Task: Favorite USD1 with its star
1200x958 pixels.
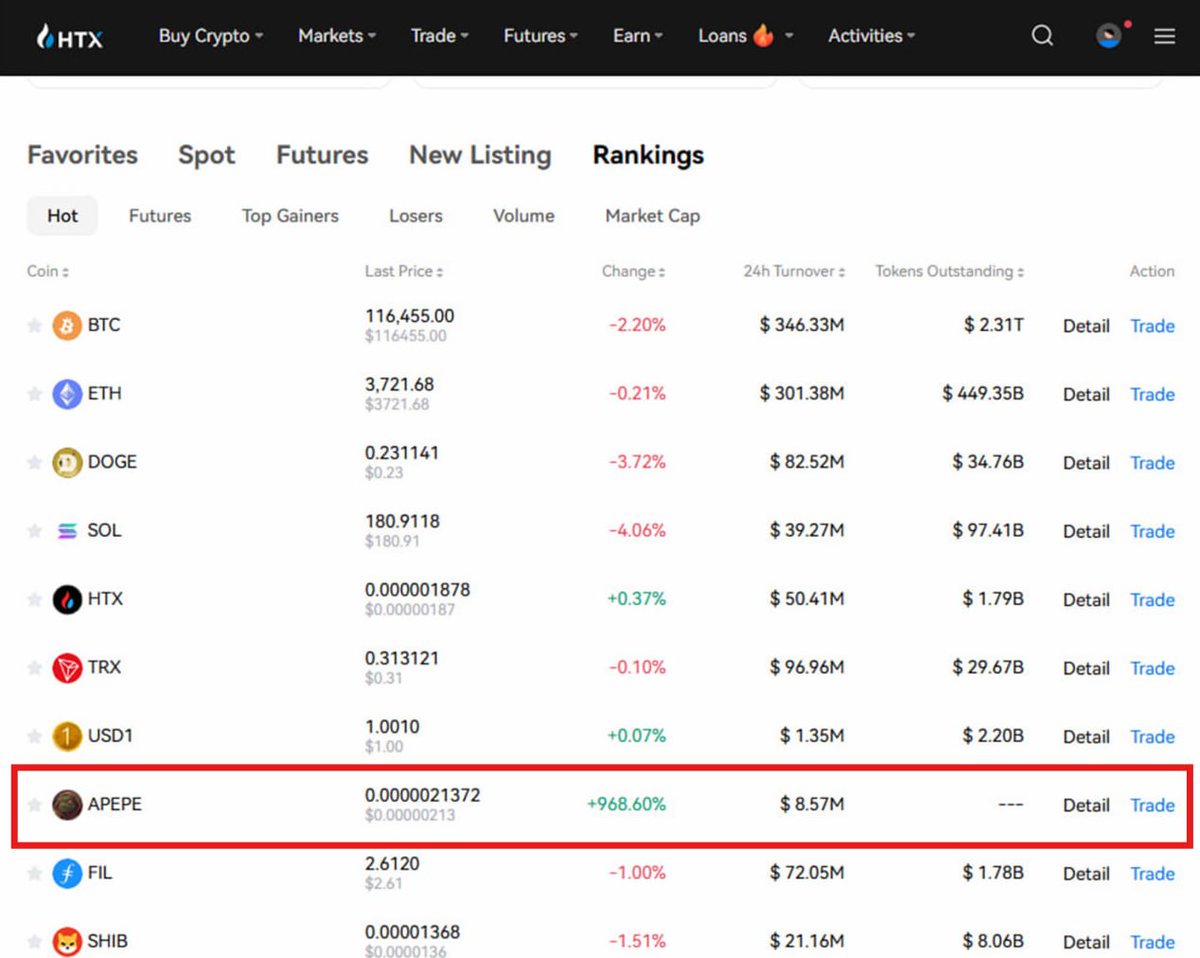Action: (x=34, y=736)
